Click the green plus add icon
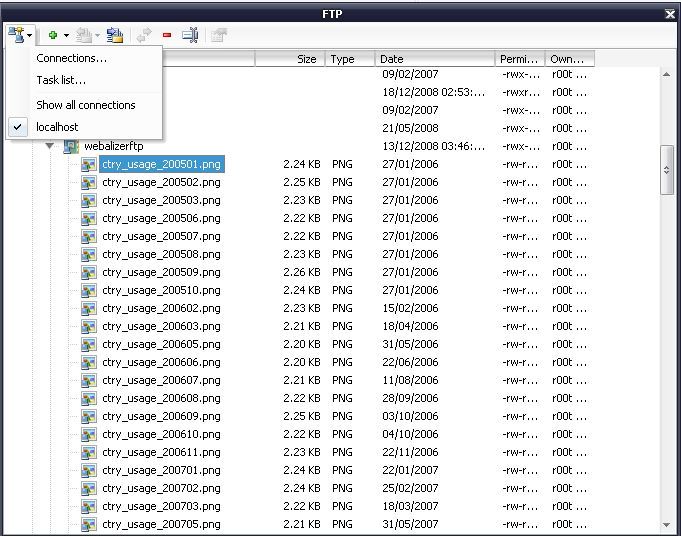The height and width of the screenshot is (536, 681). (x=53, y=35)
